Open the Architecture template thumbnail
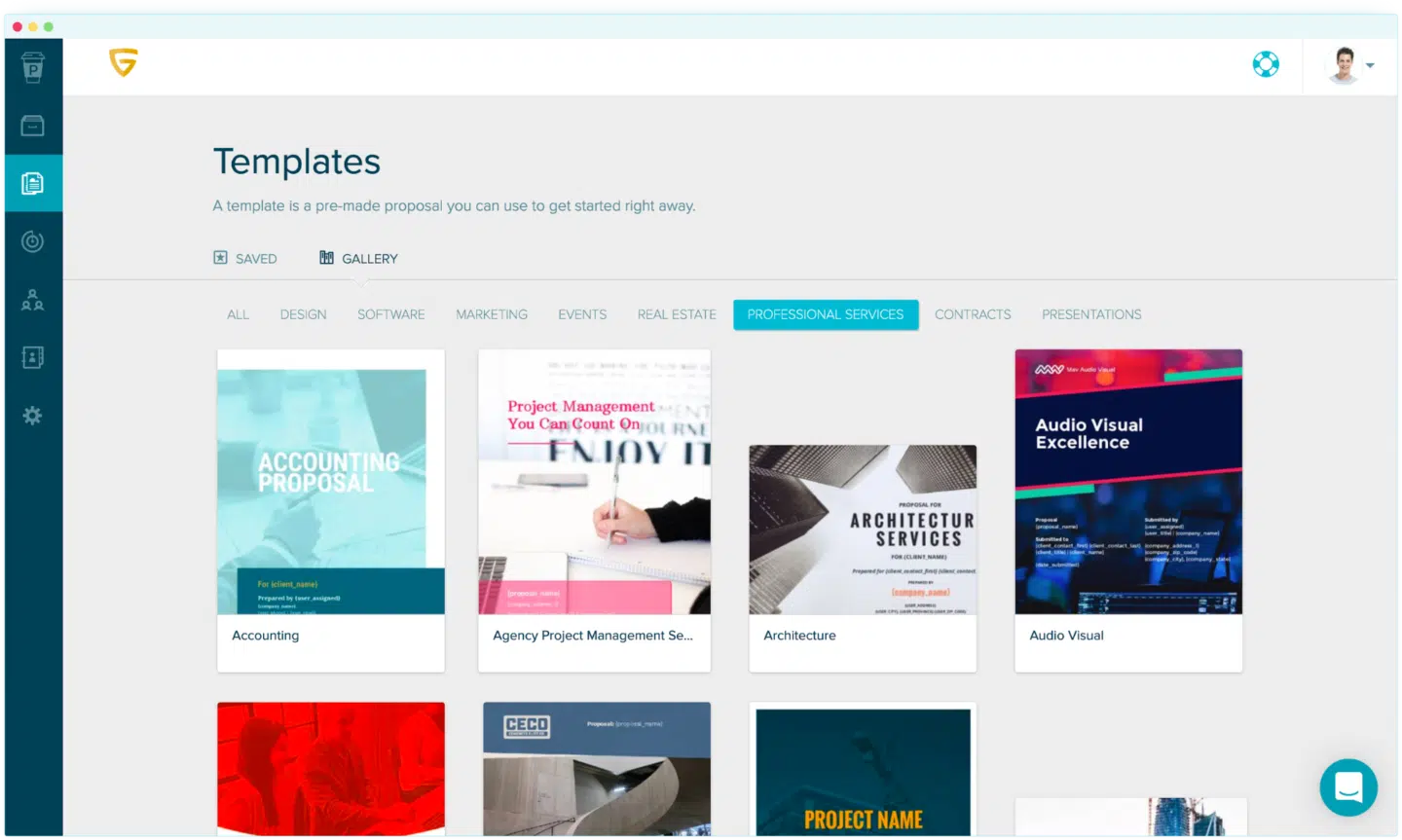The image size is (1402, 840). coord(862,529)
